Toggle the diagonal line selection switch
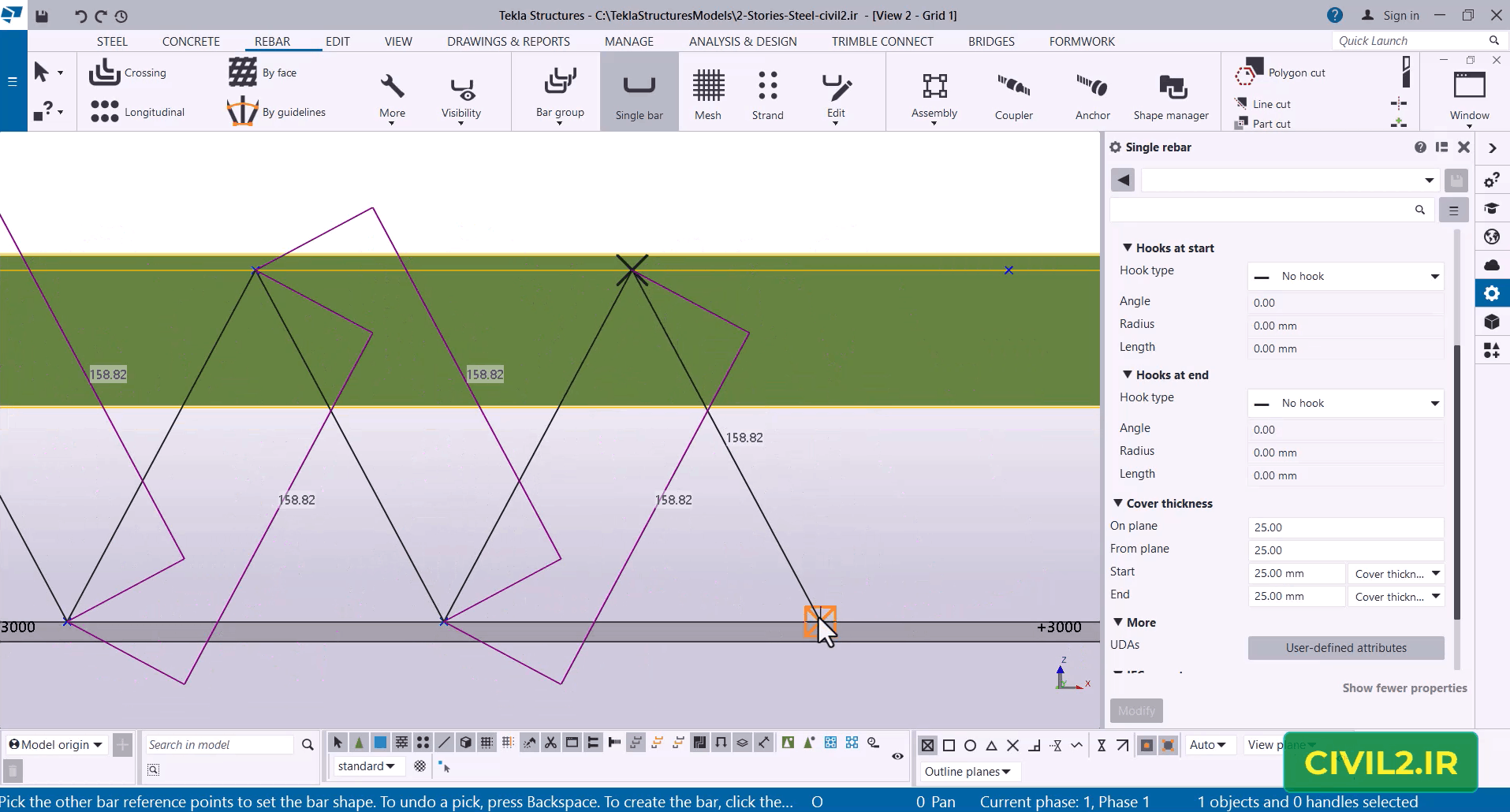The image size is (1510, 812). click(444, 743)
